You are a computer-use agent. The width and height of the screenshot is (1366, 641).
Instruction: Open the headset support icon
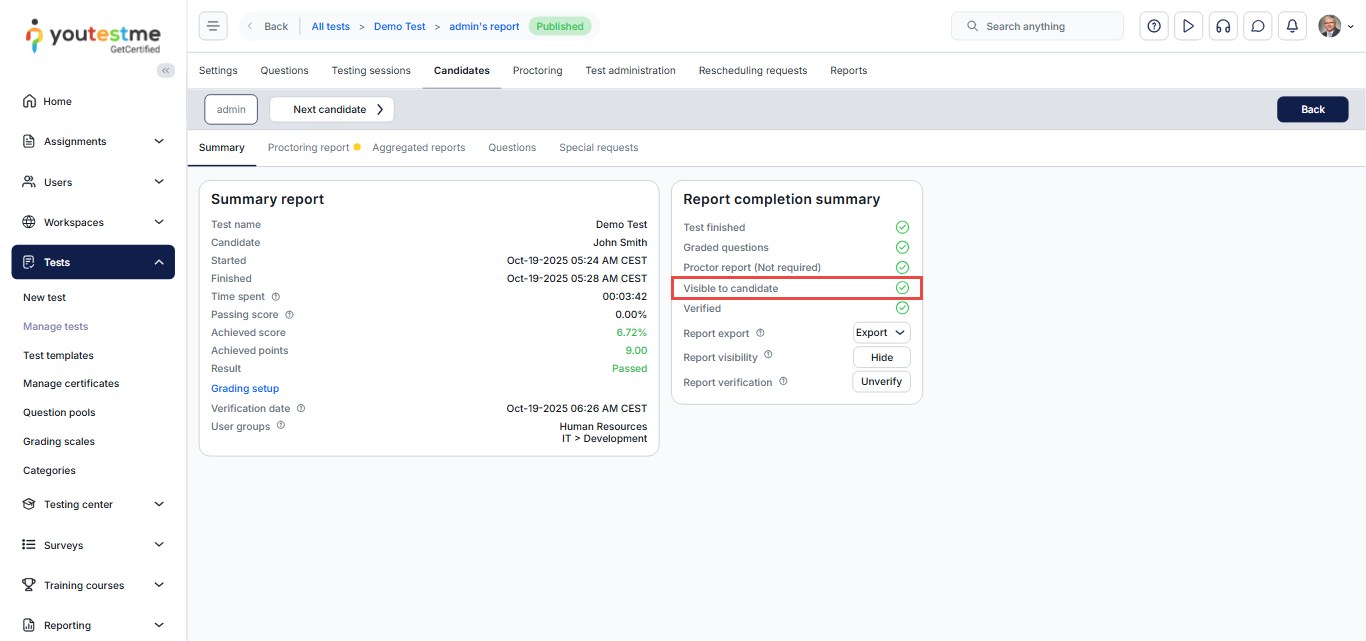tap(1222, 26)
